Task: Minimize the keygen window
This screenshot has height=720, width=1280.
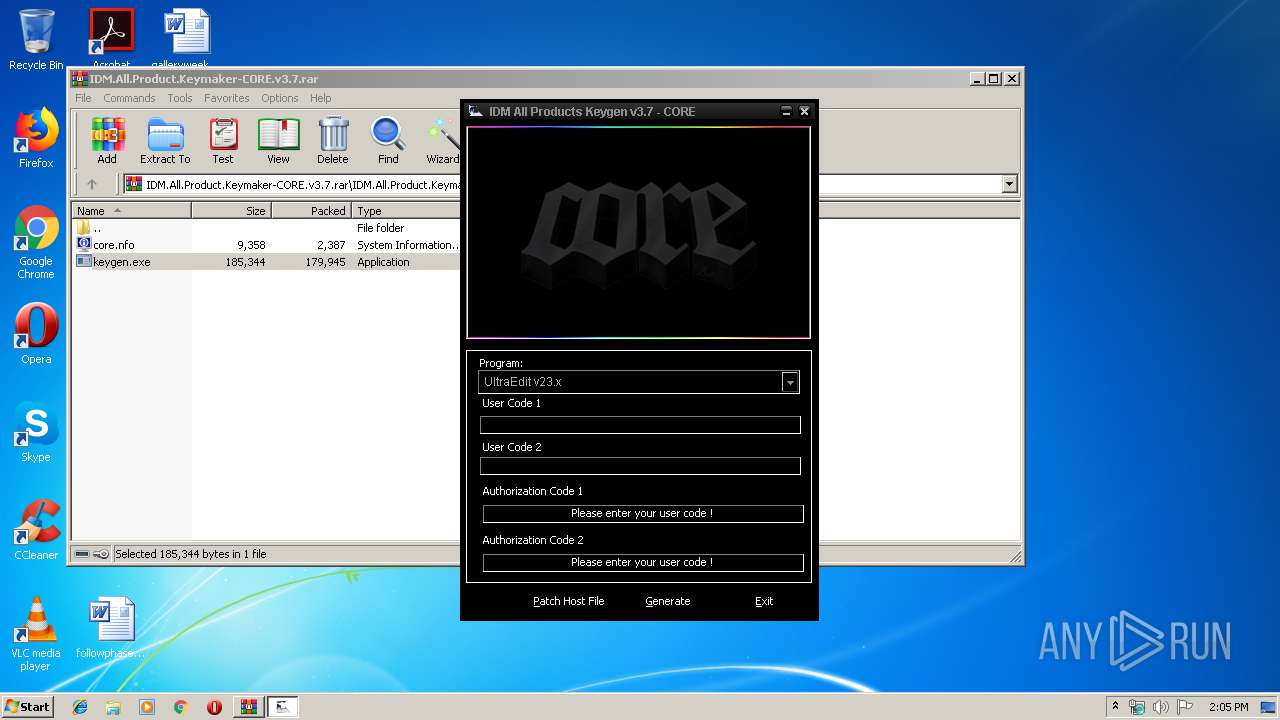Action: click(x=786, y=111)
